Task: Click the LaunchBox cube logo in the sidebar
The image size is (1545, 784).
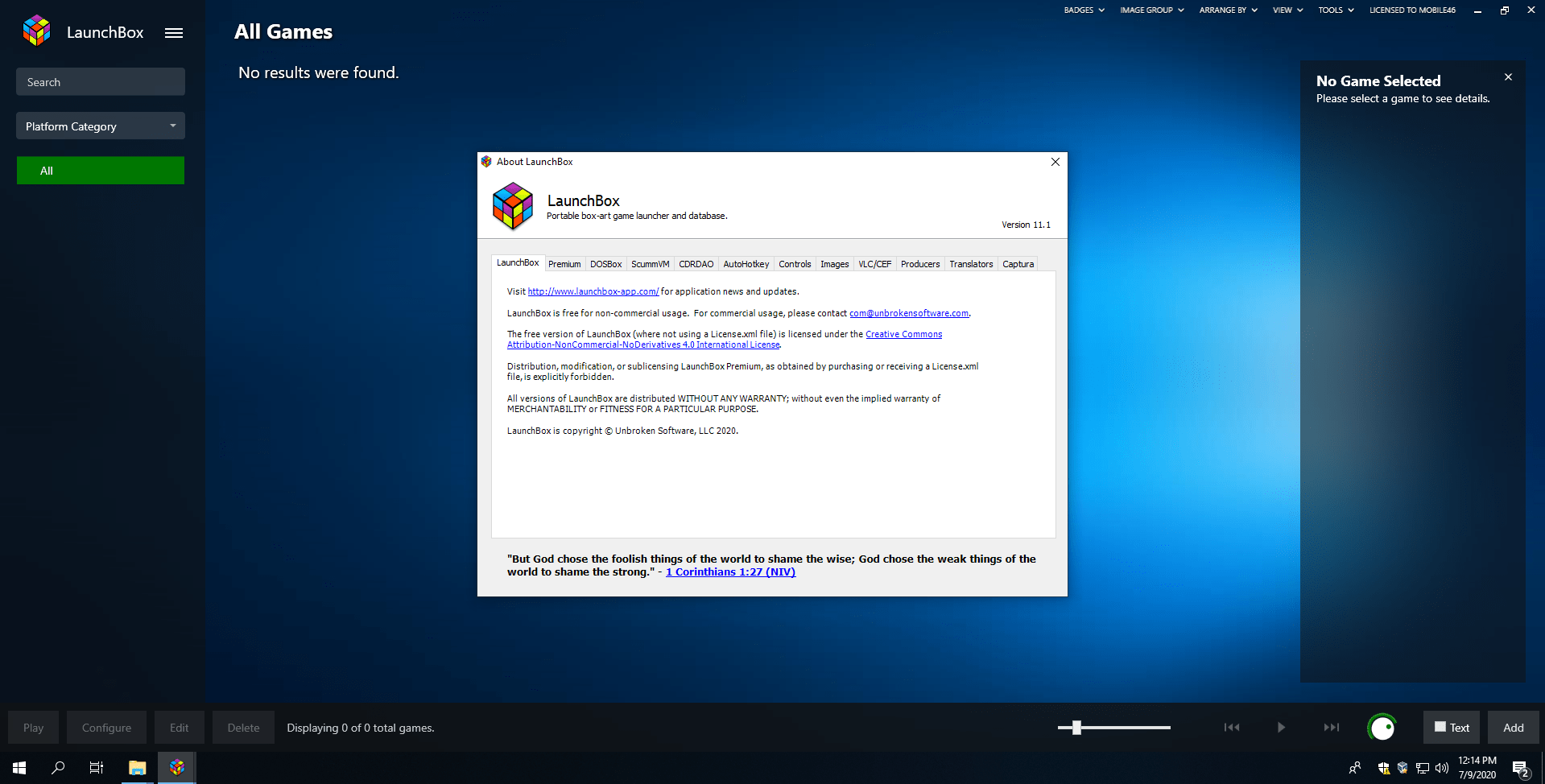Action: (x=36, y=31)
